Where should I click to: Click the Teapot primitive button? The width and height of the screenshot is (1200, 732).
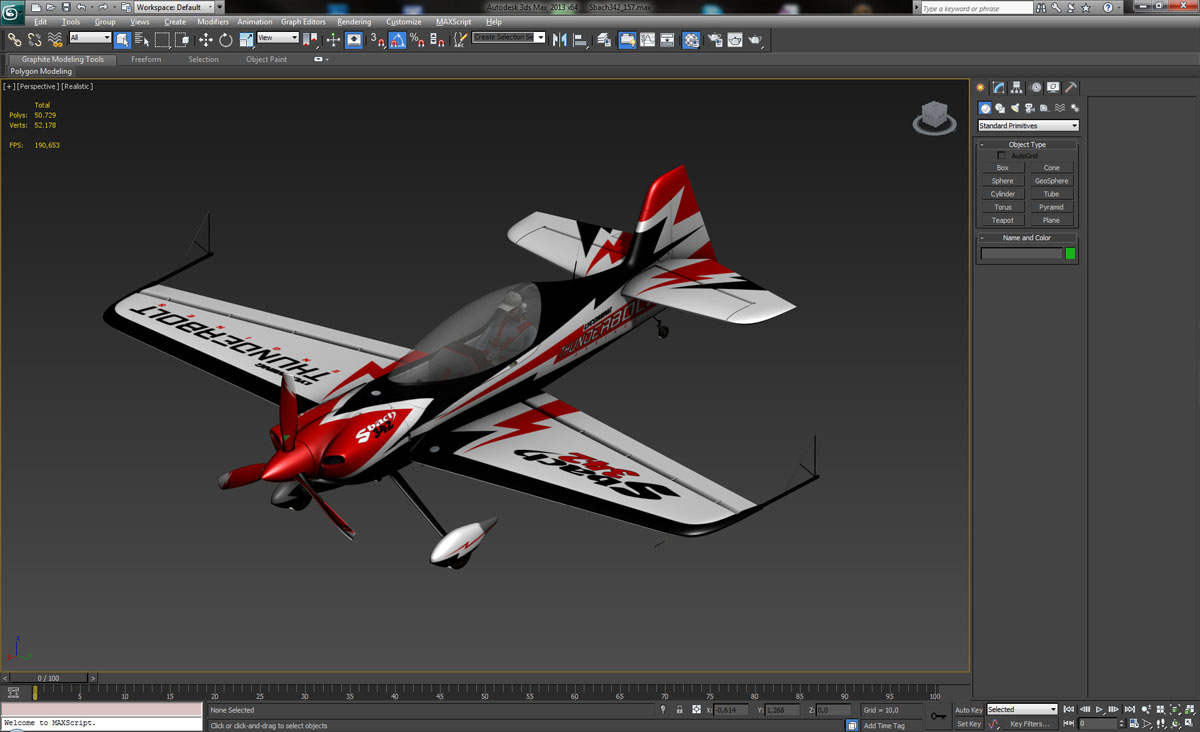tap(1002, 220)
